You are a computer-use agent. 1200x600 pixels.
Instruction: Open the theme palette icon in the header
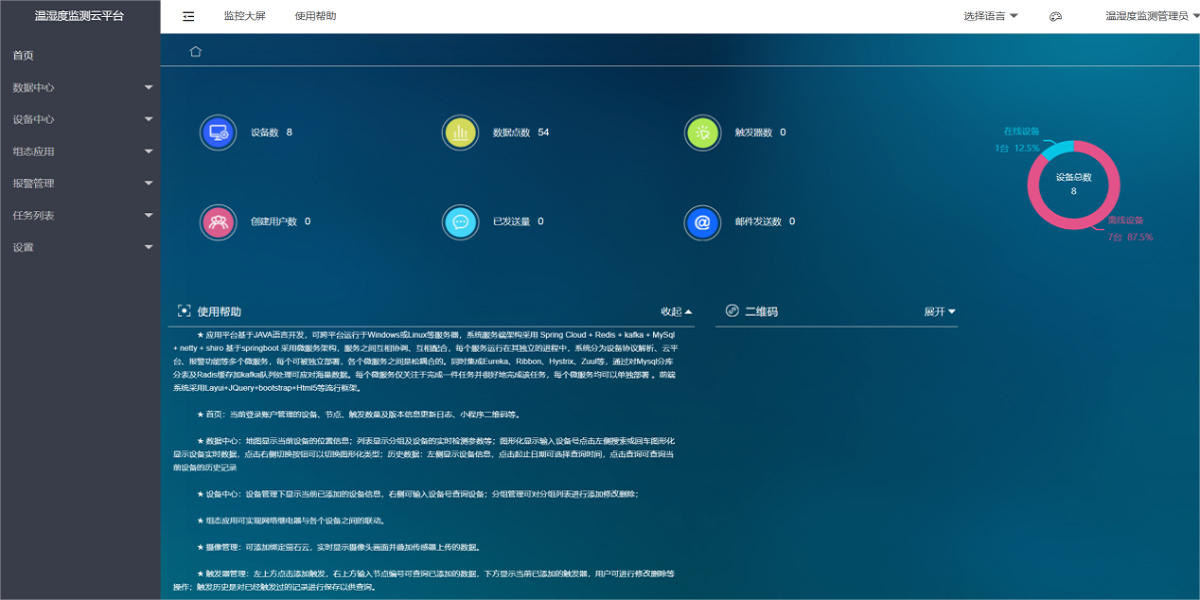coord(1054,16)
